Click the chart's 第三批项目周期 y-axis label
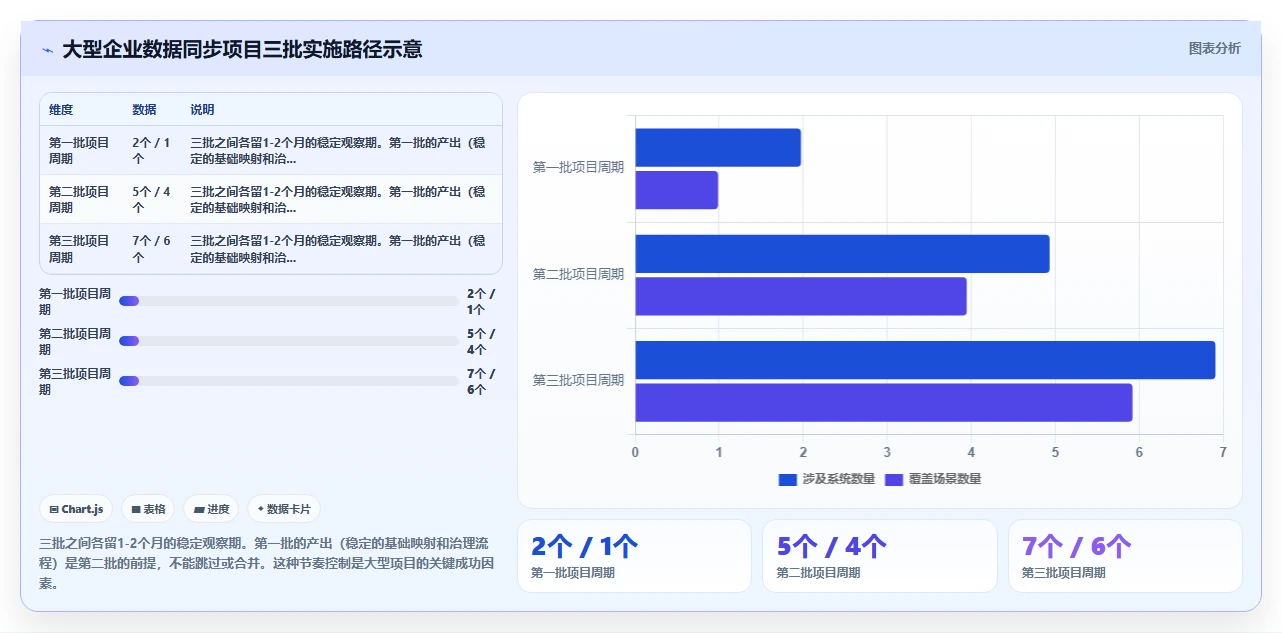 click(x=578, y=380)
